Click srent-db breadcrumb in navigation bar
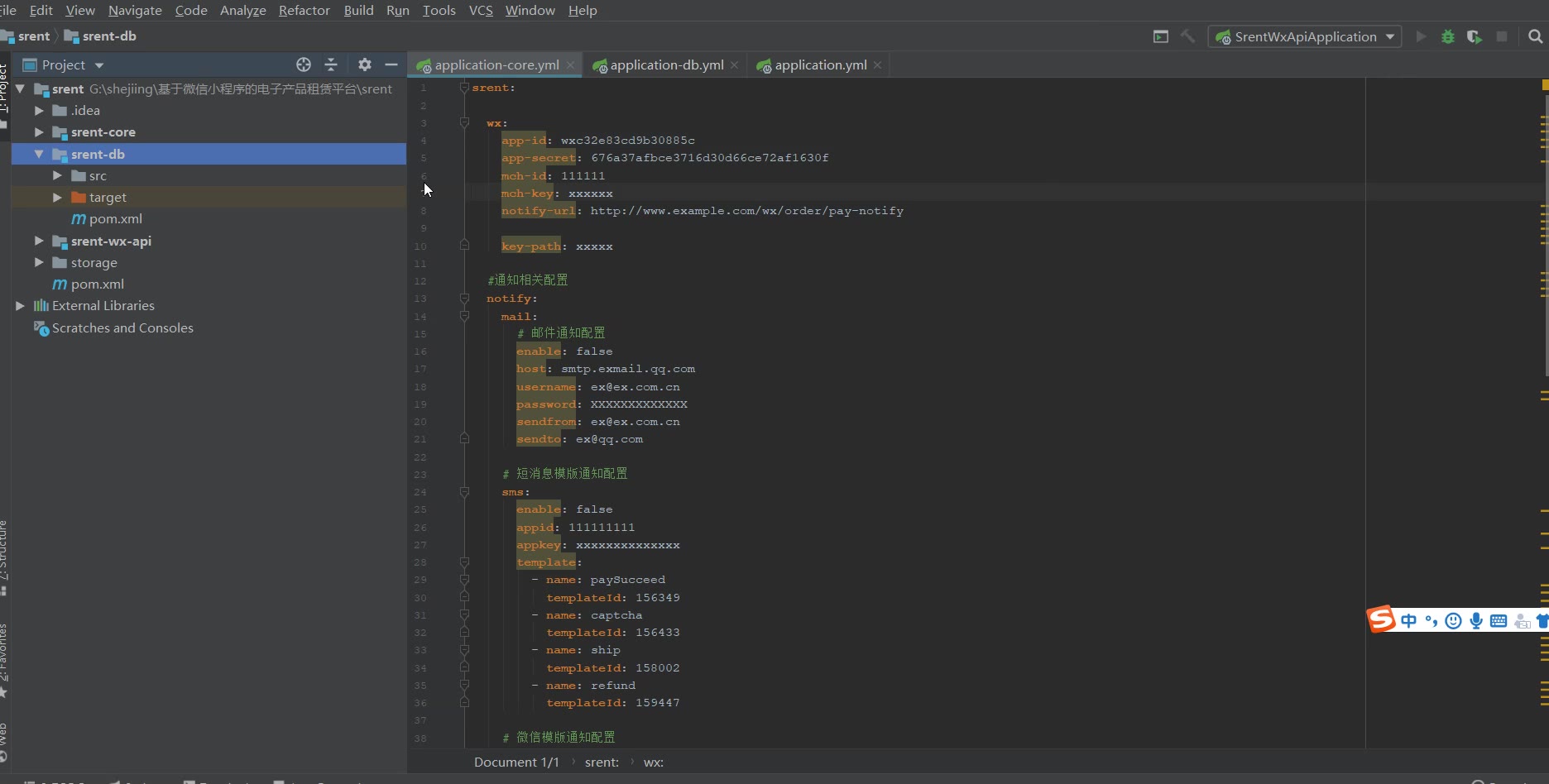The width and height of the screenshot is (1549, 784). point(108,36)
